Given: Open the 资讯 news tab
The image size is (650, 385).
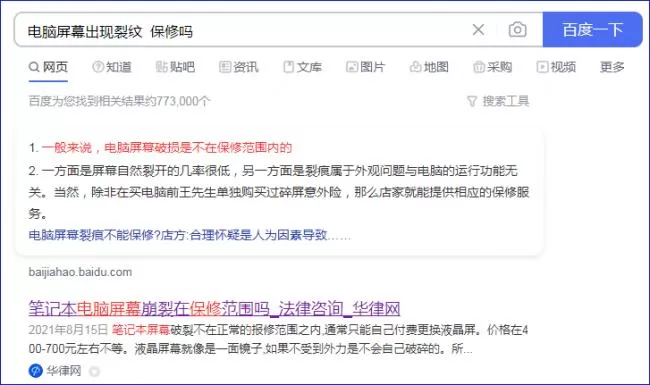Looking at the screenshot, I should click(x=238, y=67).
